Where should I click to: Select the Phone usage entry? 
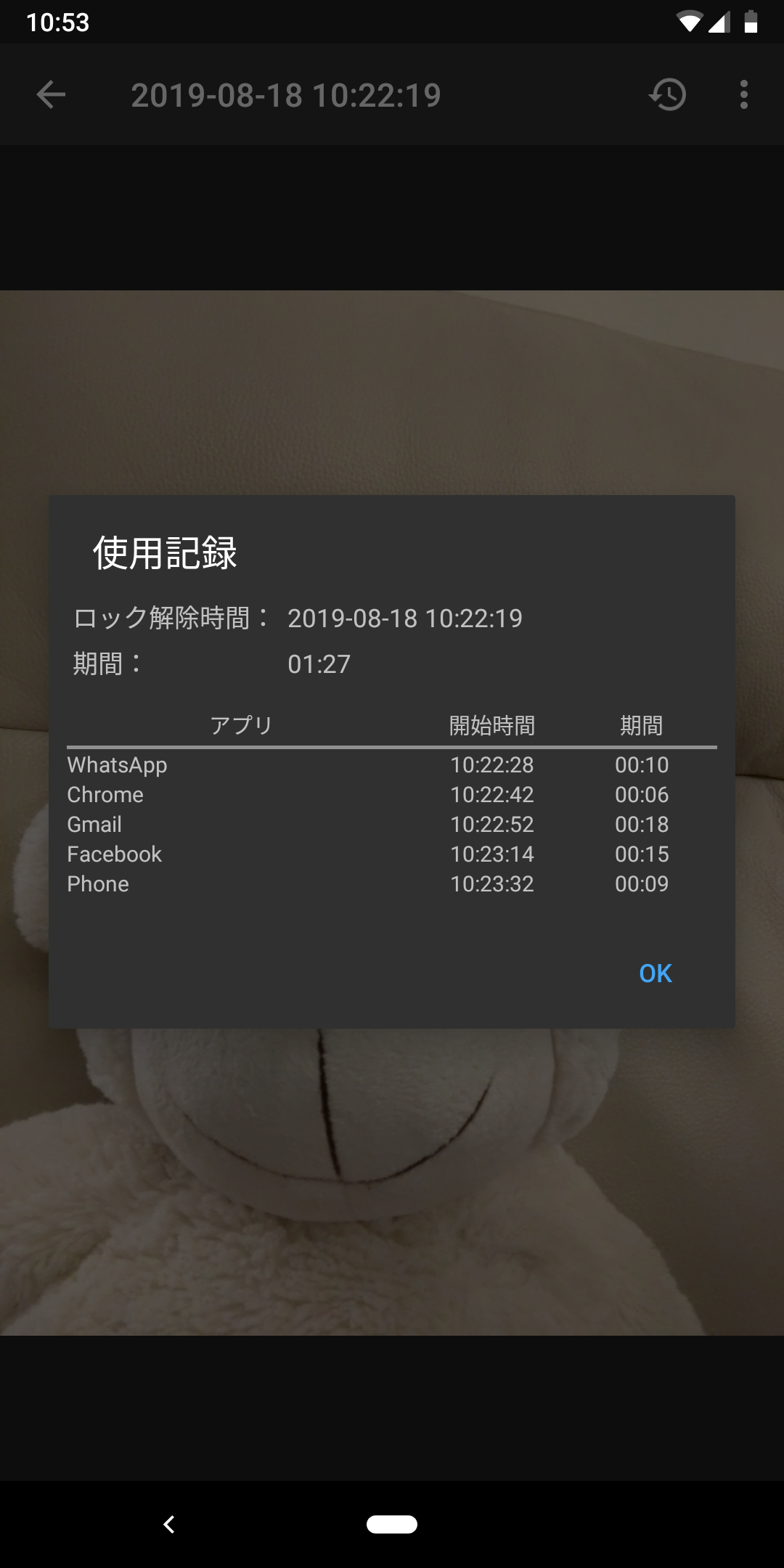(392, 884)
